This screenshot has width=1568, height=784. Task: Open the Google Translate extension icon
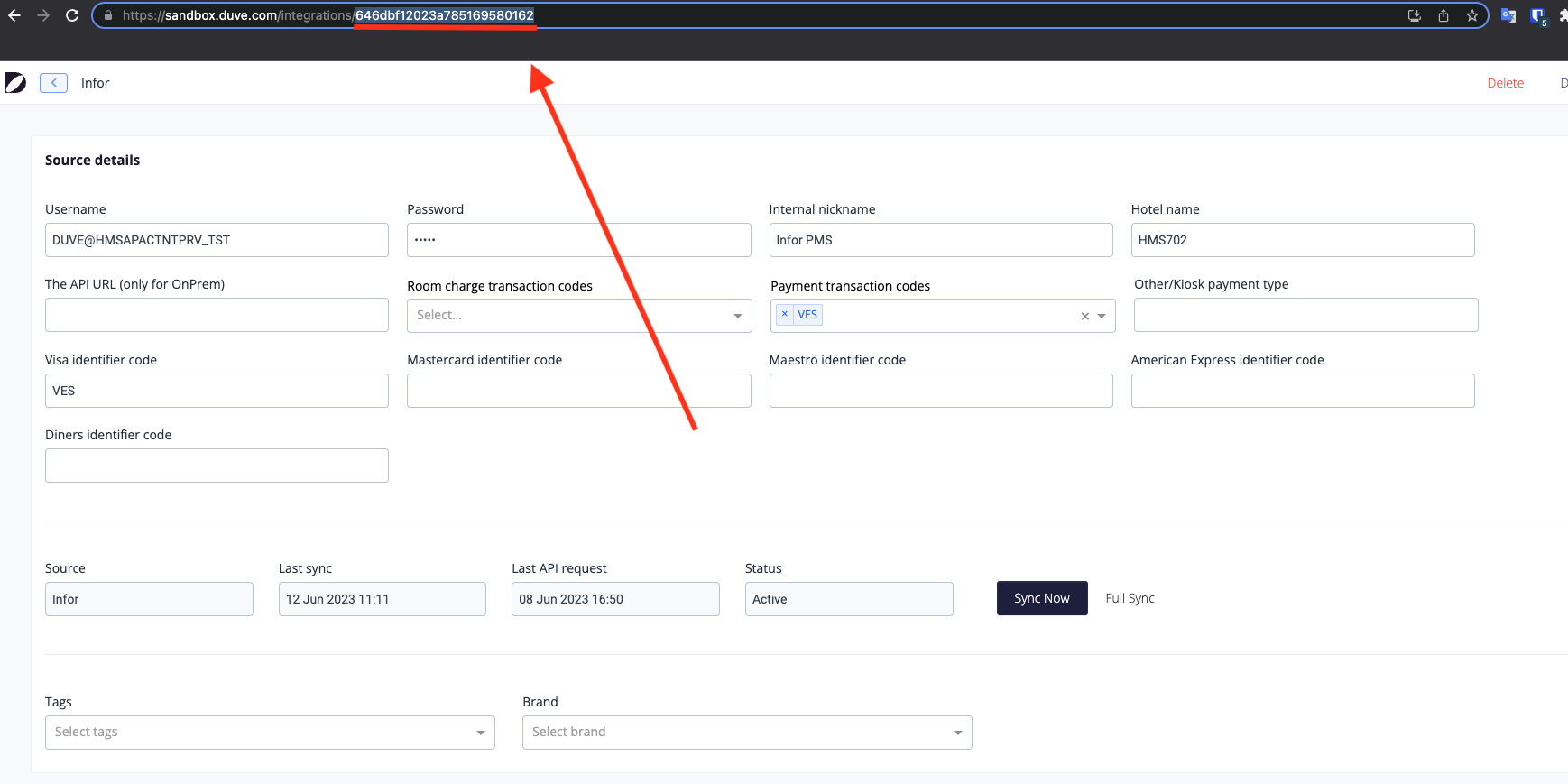[1508, 15]
